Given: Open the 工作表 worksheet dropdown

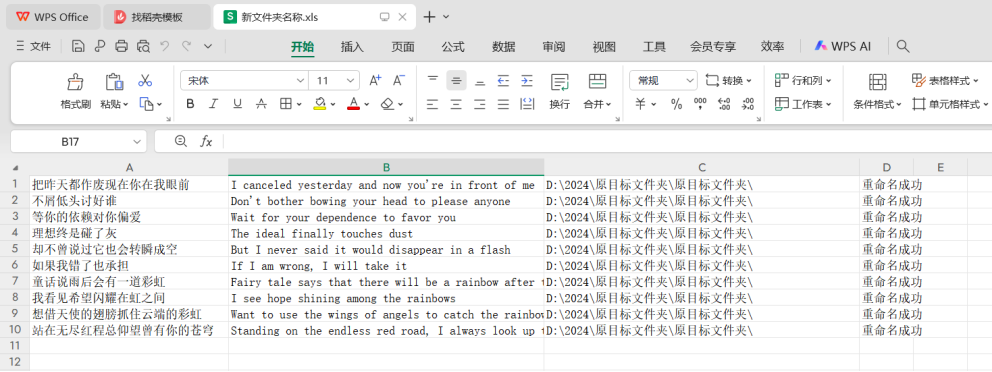Looking at the screenshot, I should click(803, 104).
